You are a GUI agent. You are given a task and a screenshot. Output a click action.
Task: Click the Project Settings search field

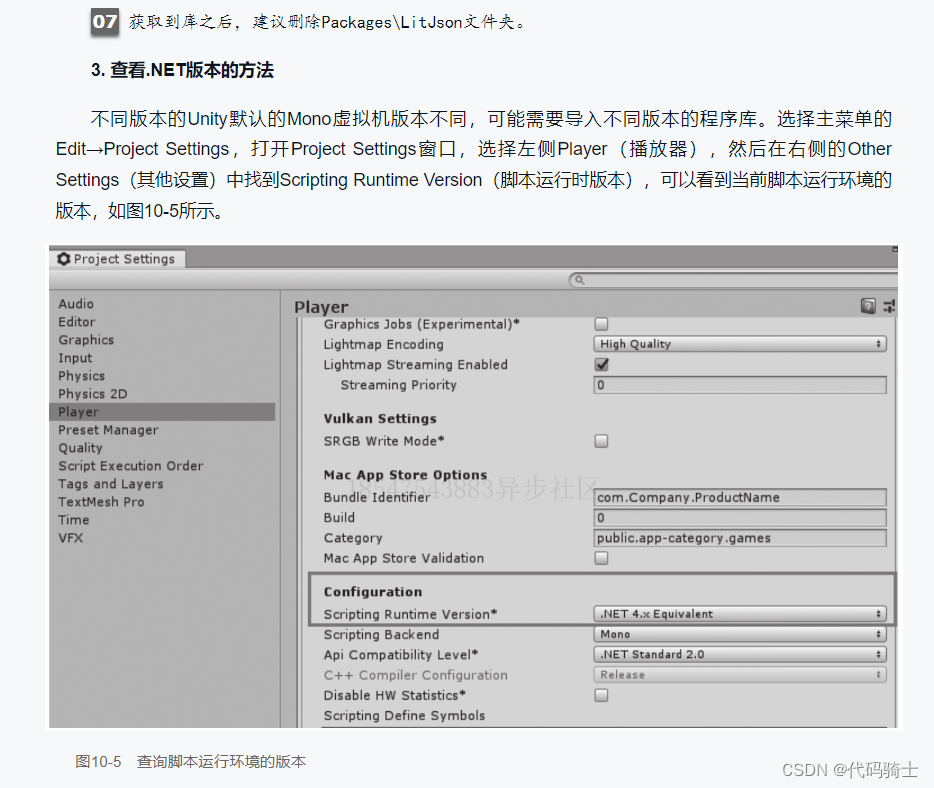(734, 280)
